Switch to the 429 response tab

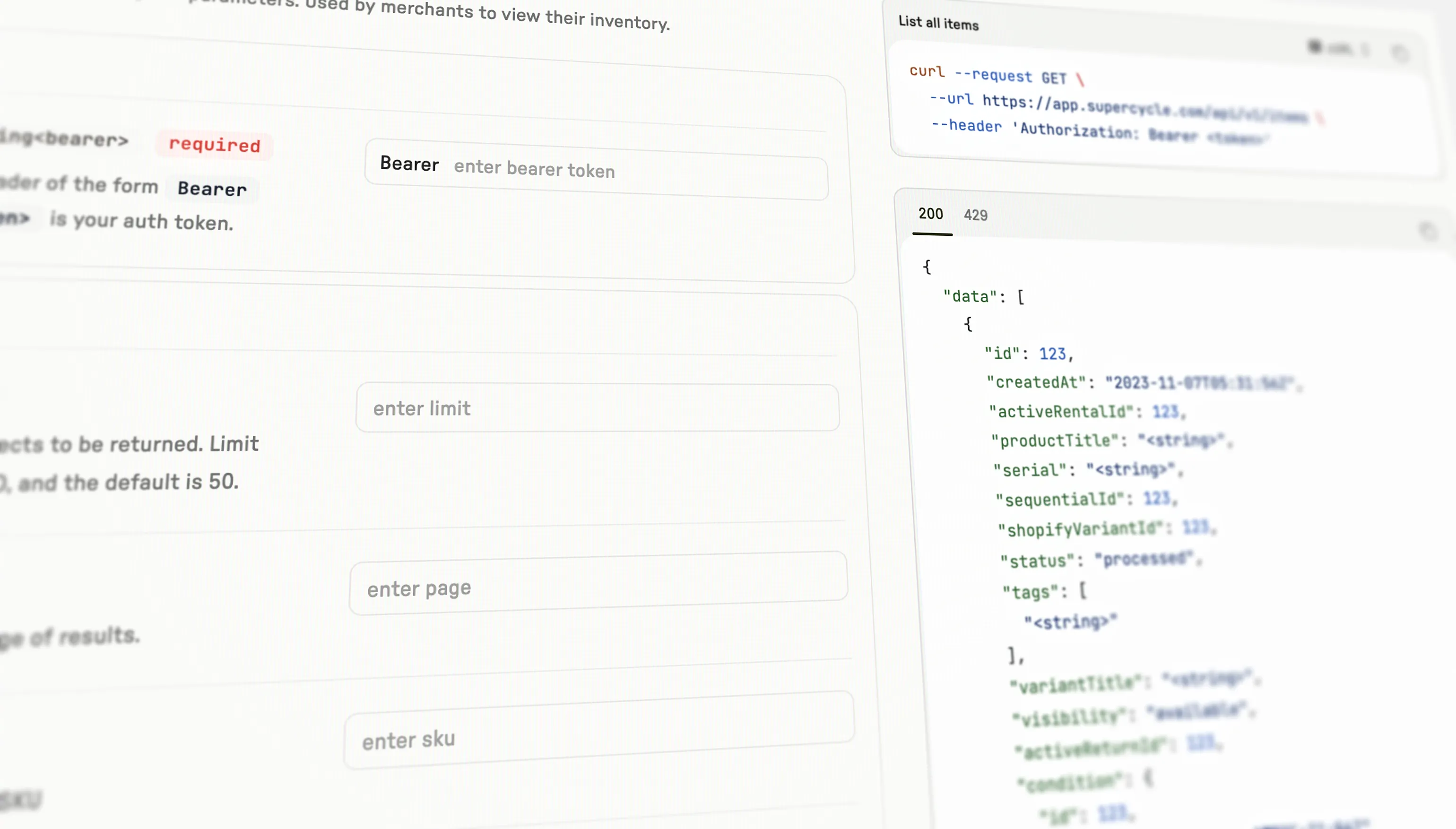(975, 215)
